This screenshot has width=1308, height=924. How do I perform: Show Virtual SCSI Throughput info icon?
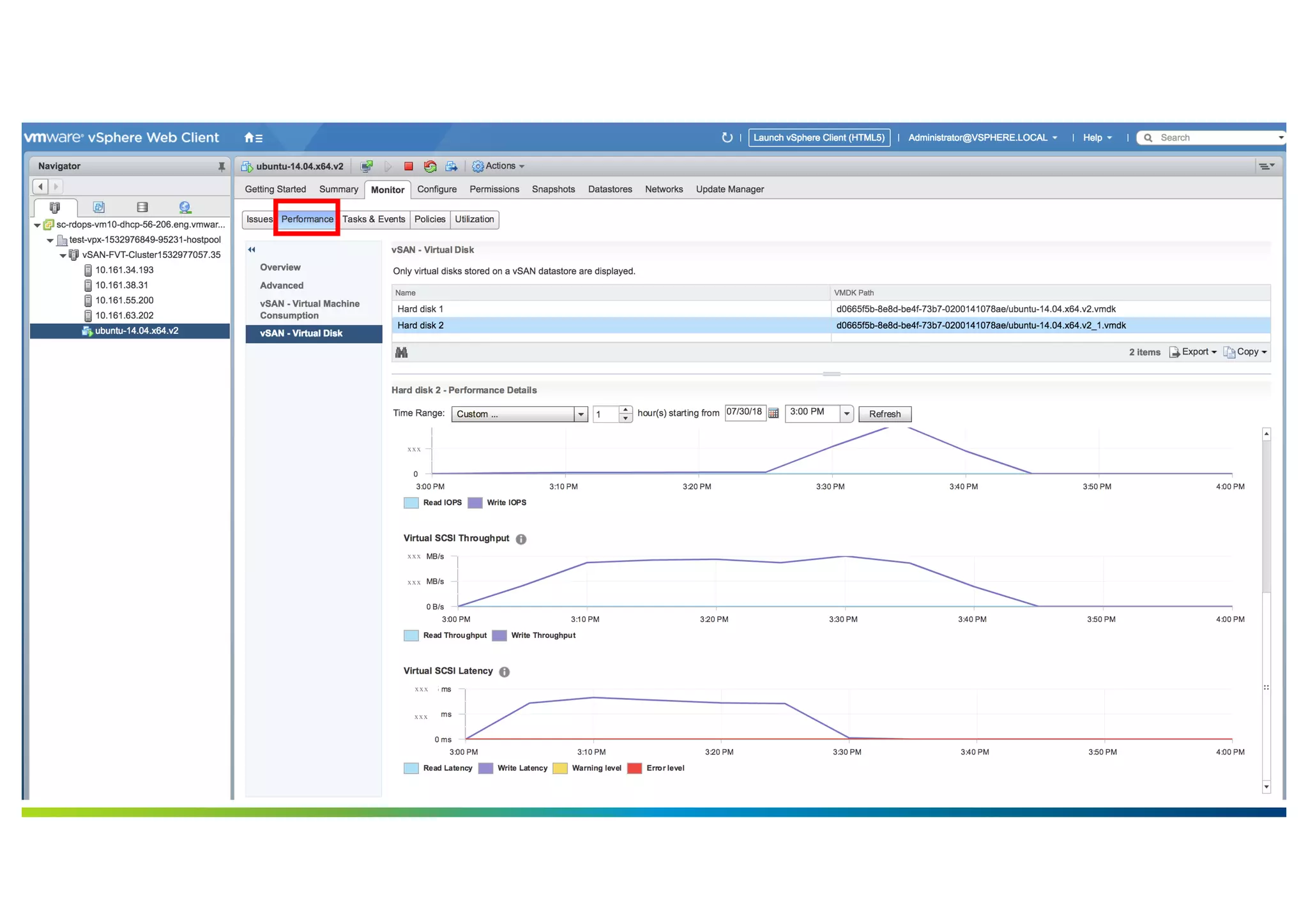tap(521, 540)
